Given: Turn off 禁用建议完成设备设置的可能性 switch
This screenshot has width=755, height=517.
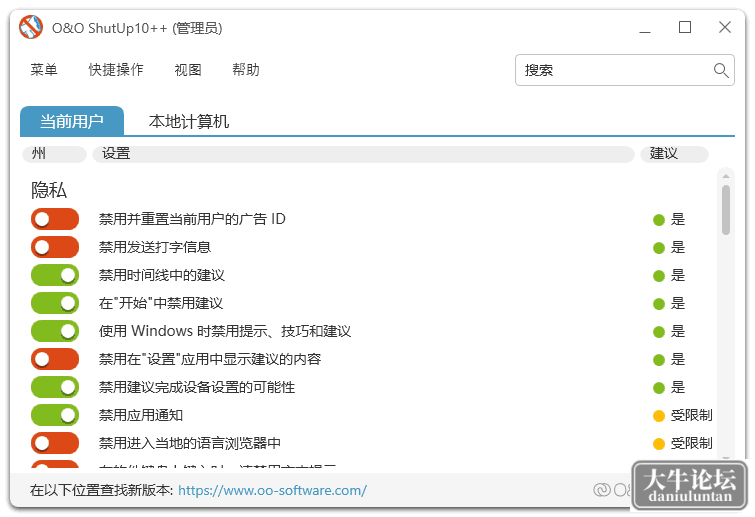Looking at the screenshot, I should pos(55,387).
